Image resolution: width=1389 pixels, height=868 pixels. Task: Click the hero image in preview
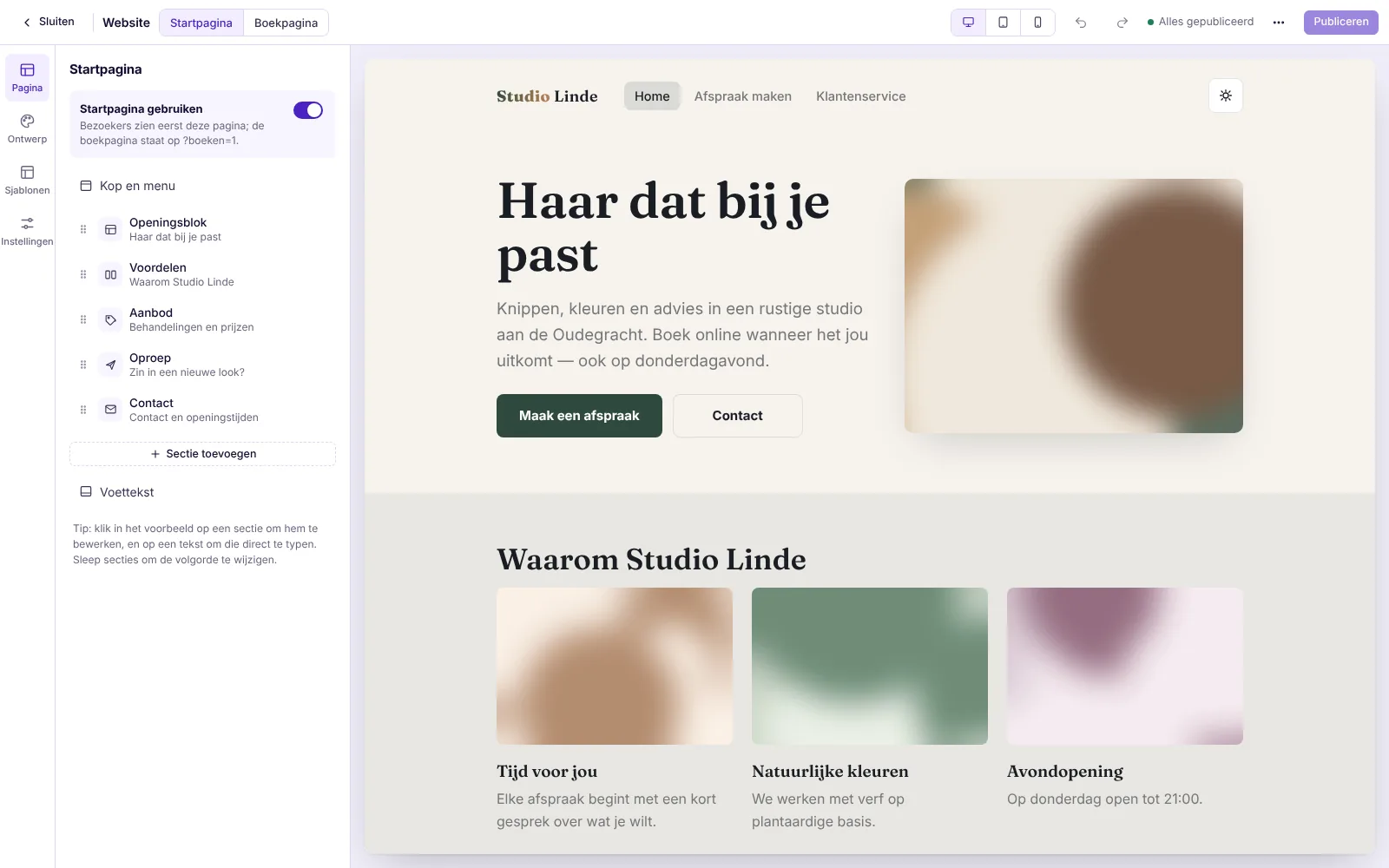tap(1074, 306)
